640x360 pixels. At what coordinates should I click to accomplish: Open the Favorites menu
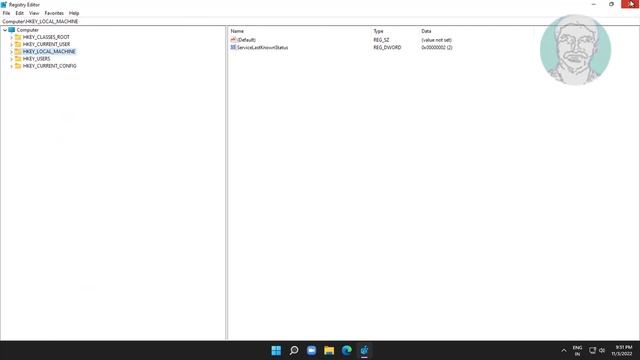(54, 13)
